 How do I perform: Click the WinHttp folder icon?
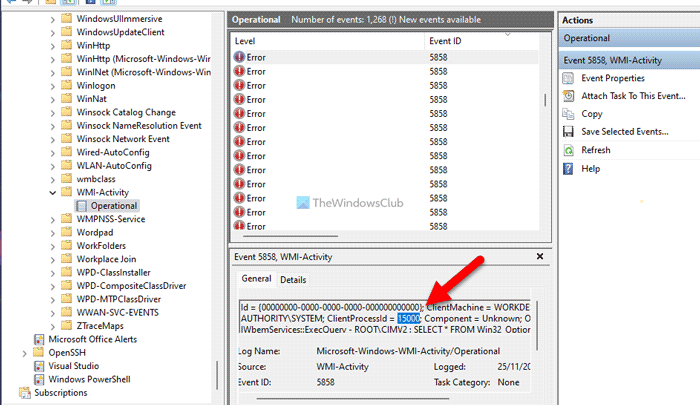(67, 45)
